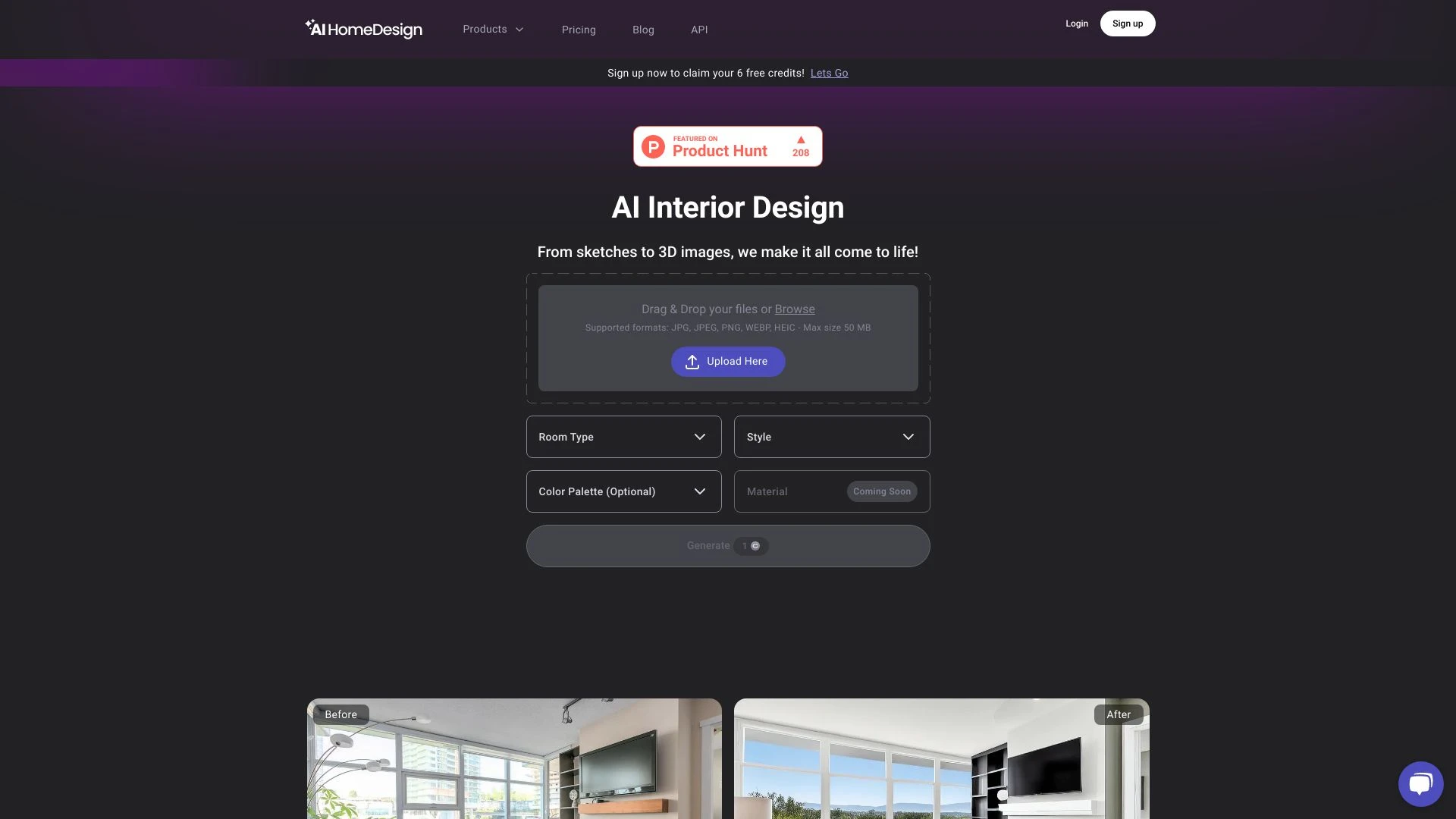
Task: Click the Products dropdown chevron icon
Action: 517,29
